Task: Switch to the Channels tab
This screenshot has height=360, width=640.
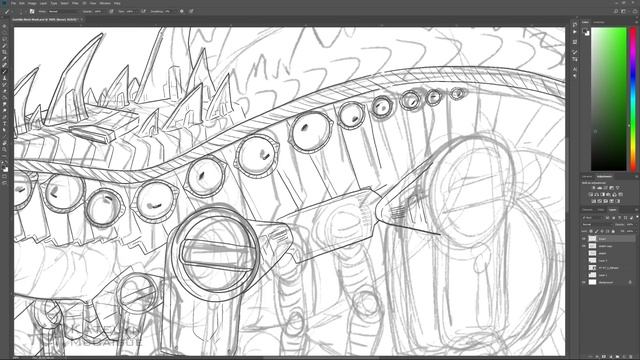Action: (x=587, y=210)
